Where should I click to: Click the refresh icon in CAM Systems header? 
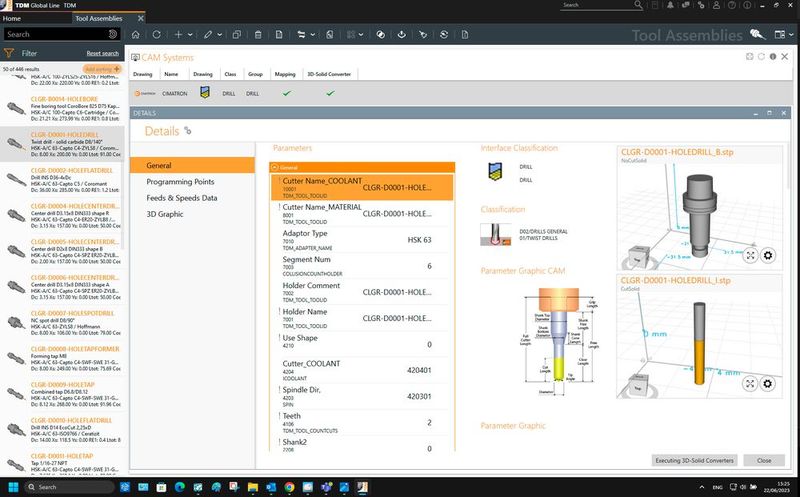(761, 57)
